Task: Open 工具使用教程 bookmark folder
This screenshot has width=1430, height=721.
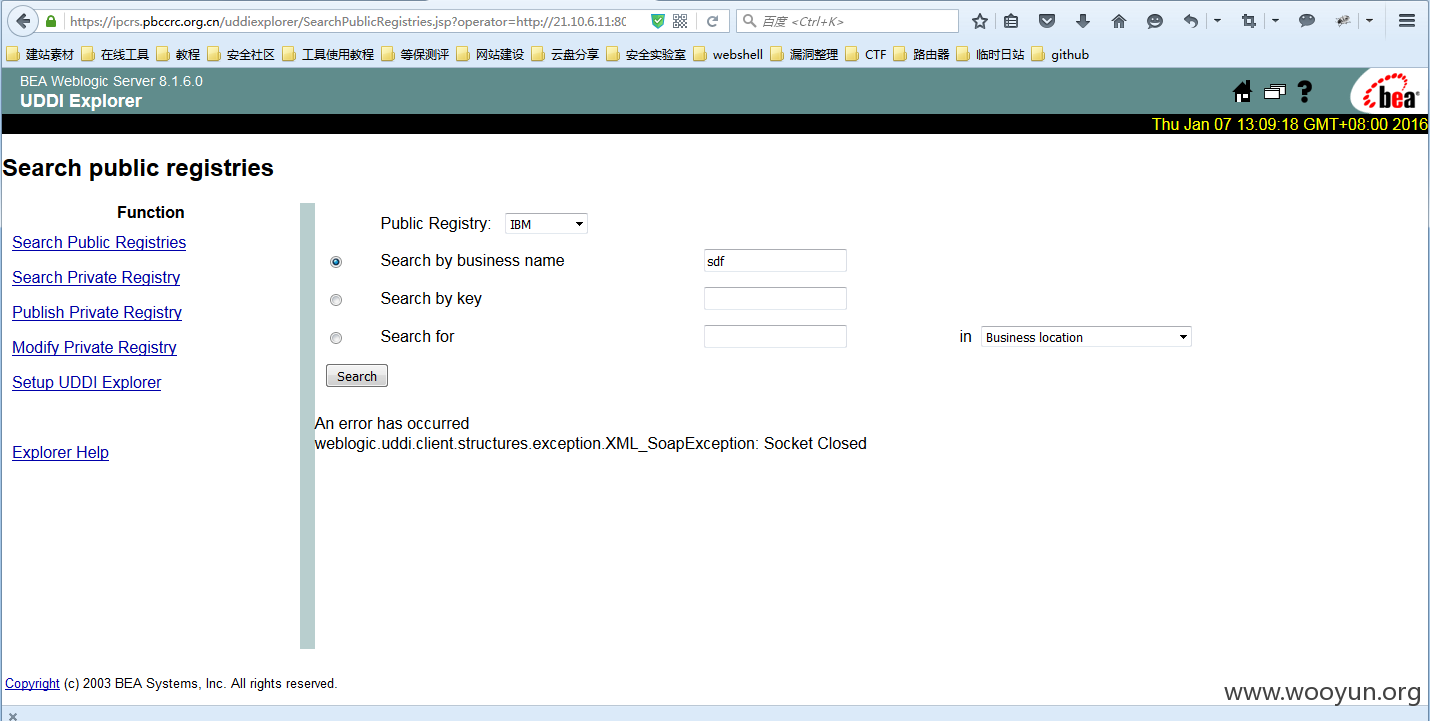Action: pyautogui.click(x=327, y=54)
